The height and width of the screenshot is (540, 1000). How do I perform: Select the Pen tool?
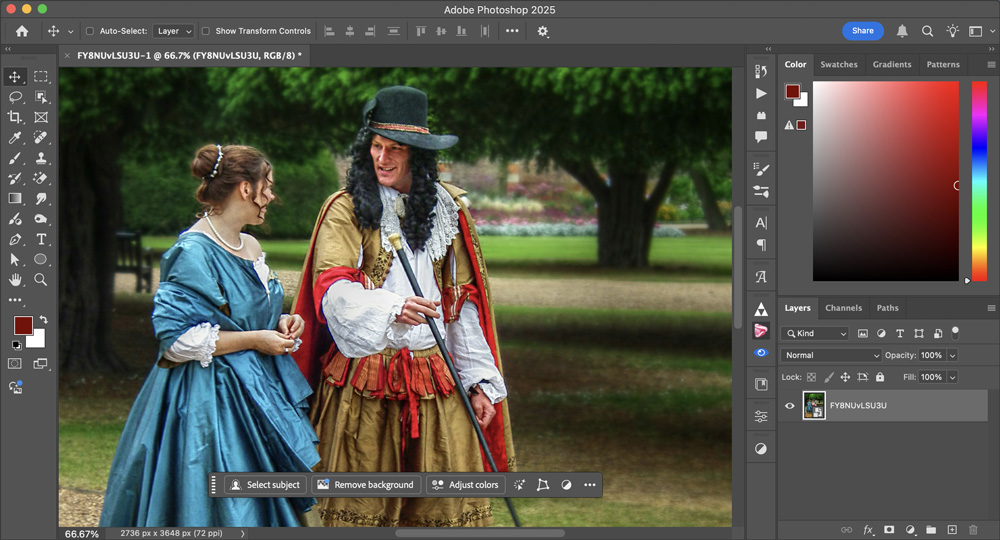coord(15,240)
